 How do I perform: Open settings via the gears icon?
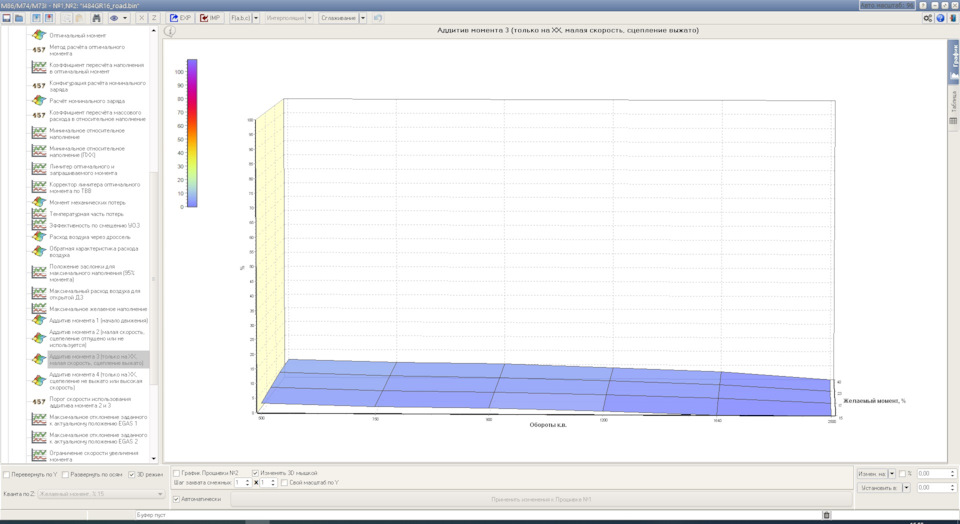click(928, 18)
